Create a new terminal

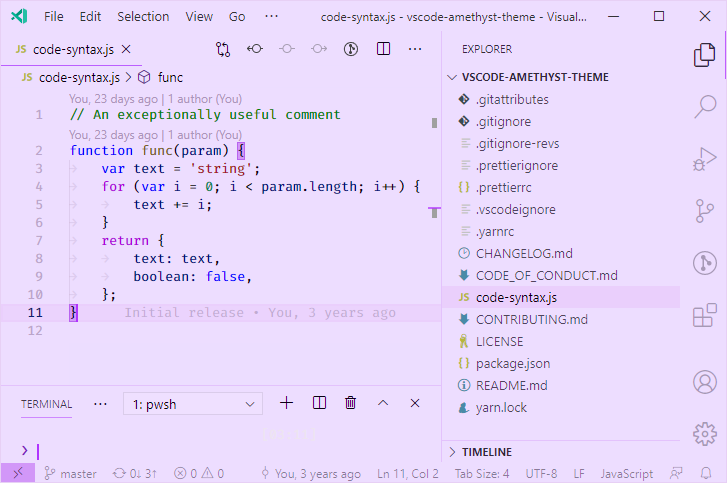click(287, 403)
